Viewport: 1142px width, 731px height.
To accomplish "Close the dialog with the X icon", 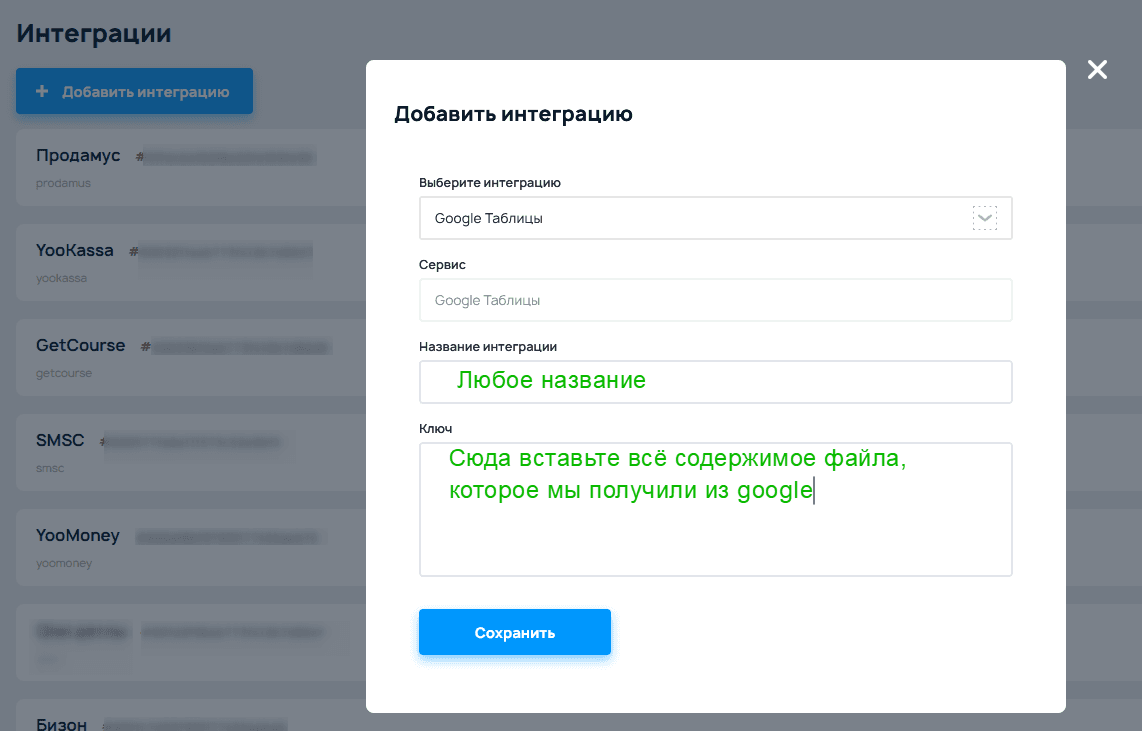I will click(1097, 70).
